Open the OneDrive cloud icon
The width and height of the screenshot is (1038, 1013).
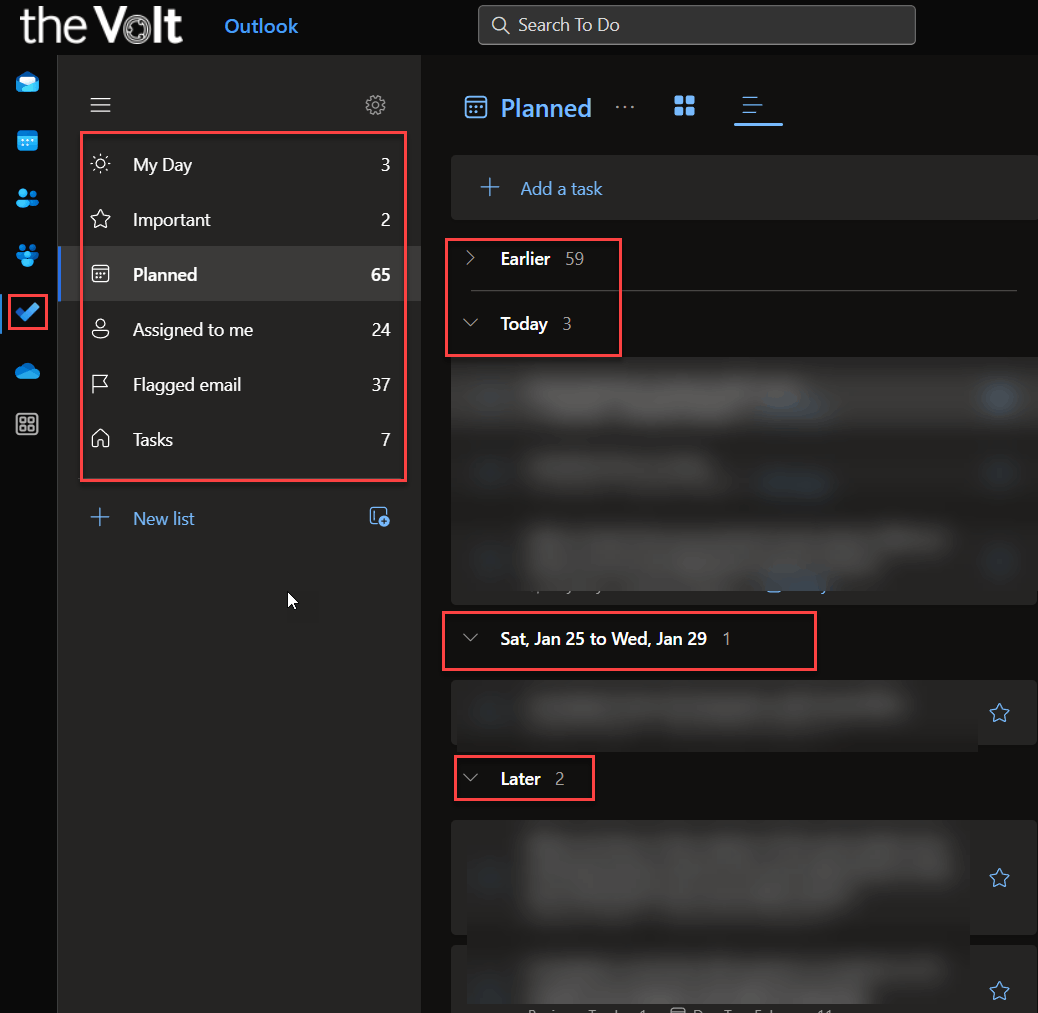pyautogui.click(x=27, y=371)
